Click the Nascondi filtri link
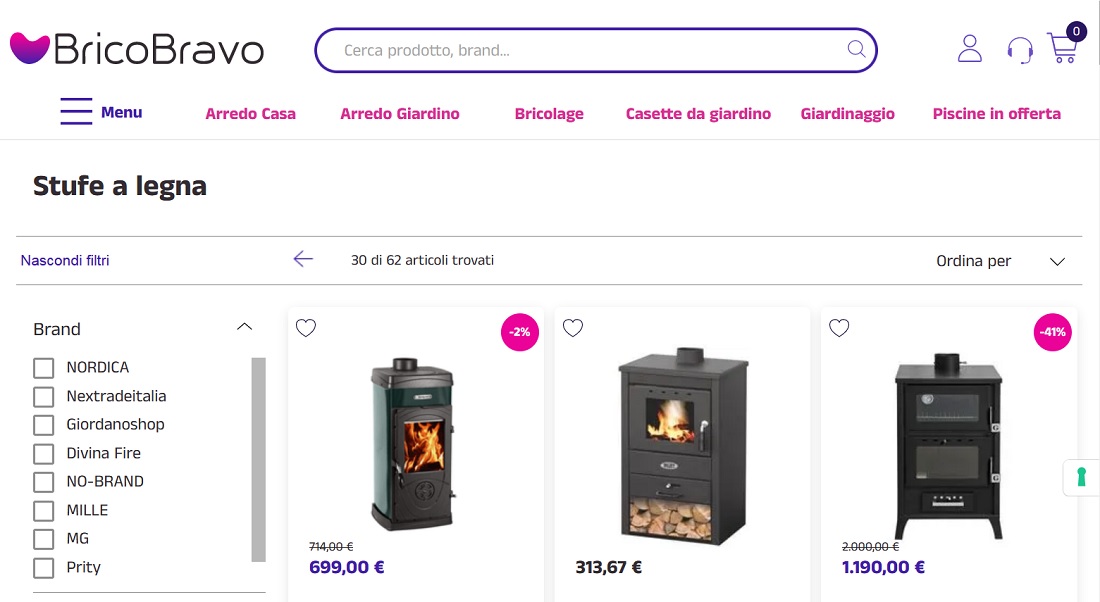The height and width of the screenshot is (602, 1100). click(x=65, y=260)
